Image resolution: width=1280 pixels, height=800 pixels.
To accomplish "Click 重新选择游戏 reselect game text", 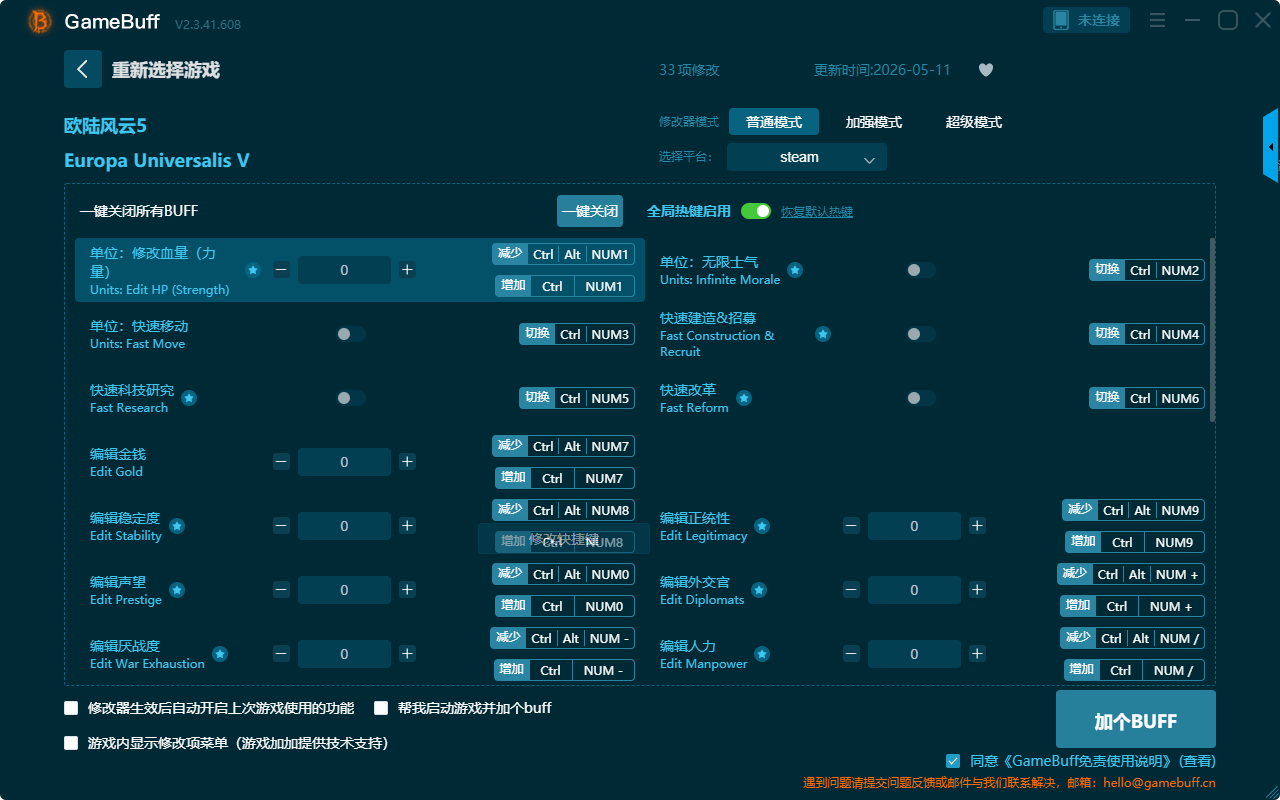I will [166, 70].
